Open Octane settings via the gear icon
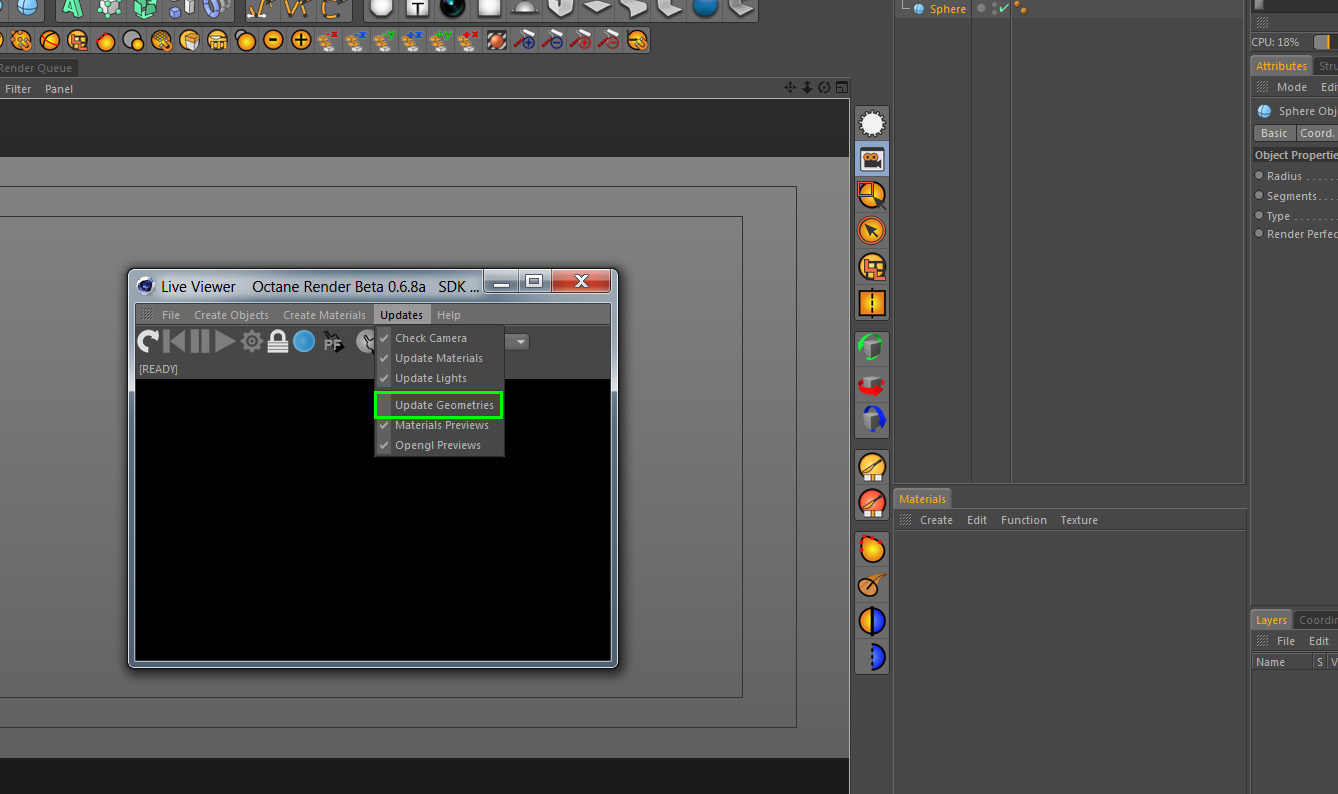Screen dimensions: 1338x794 252,342
